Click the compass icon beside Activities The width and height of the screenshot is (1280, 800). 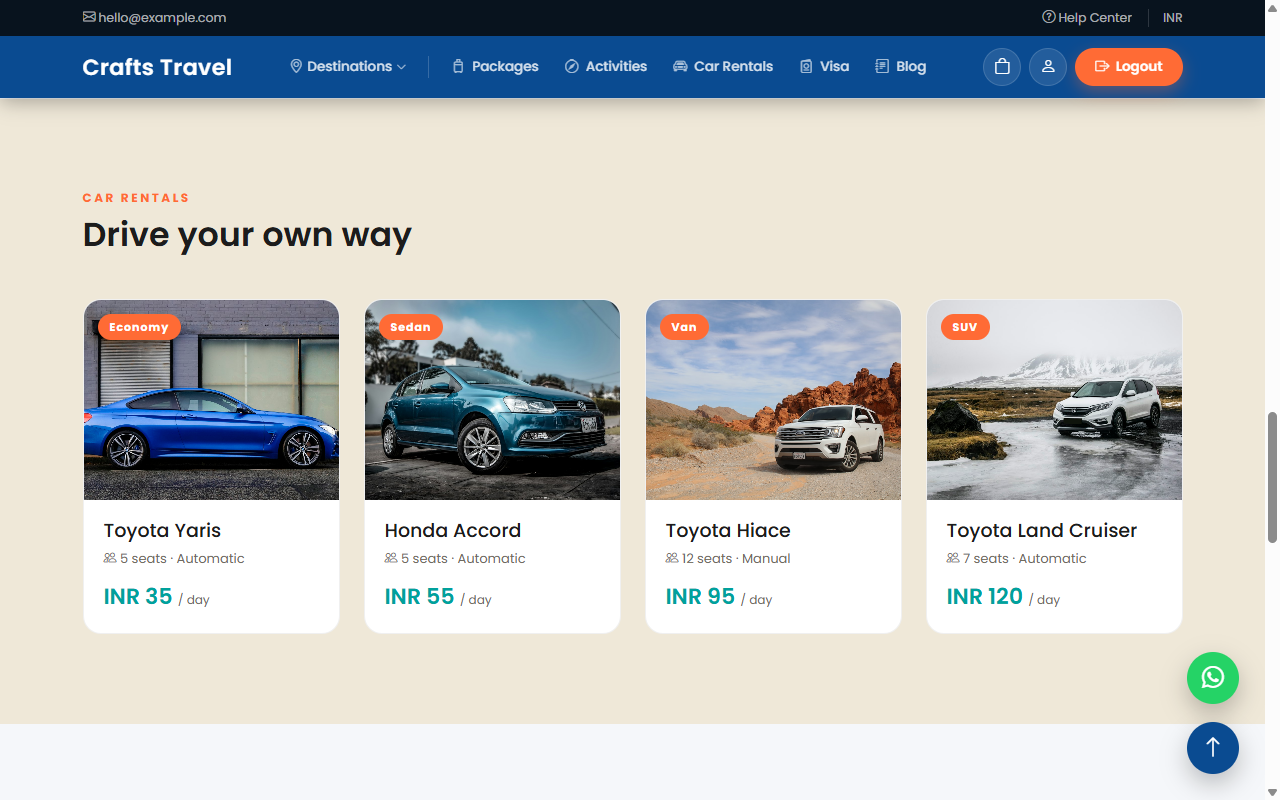[572, 67]
